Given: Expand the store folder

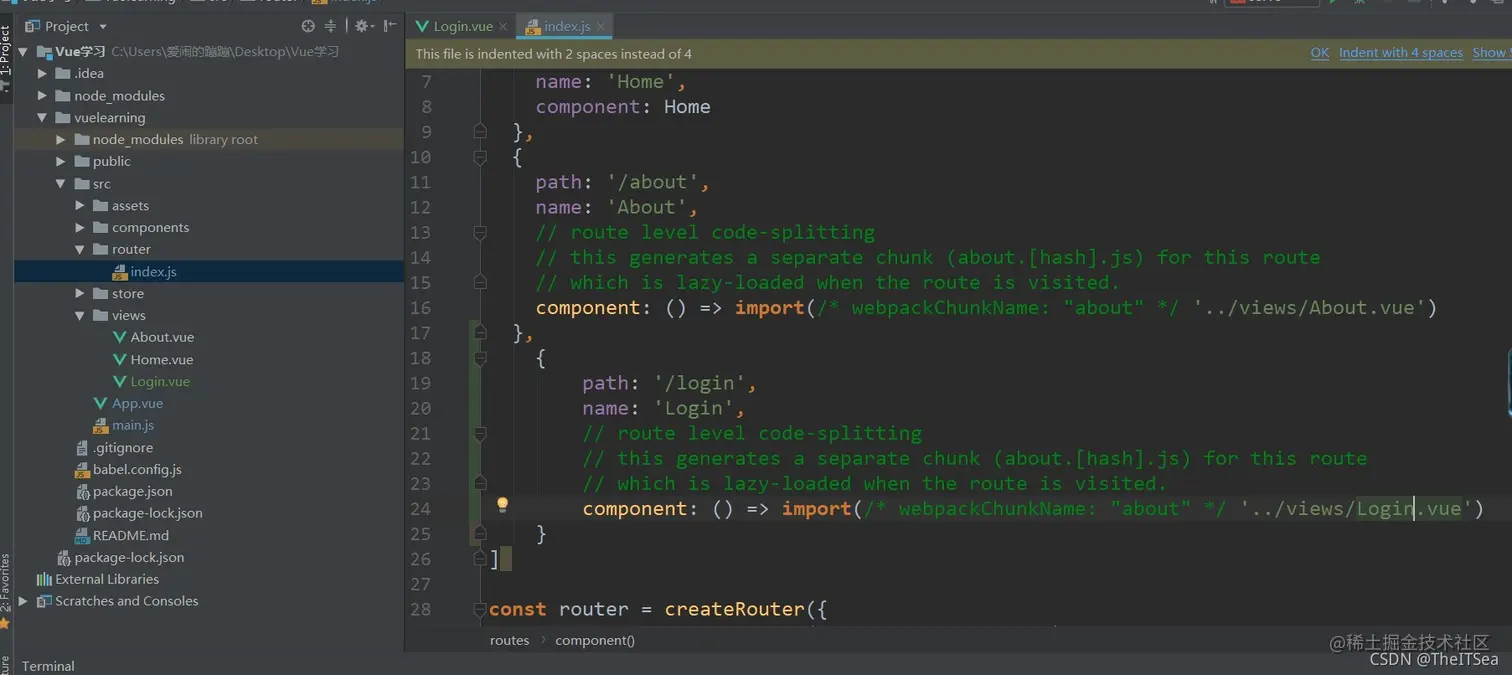Looking at the screenshot, I should coord(80,294).
